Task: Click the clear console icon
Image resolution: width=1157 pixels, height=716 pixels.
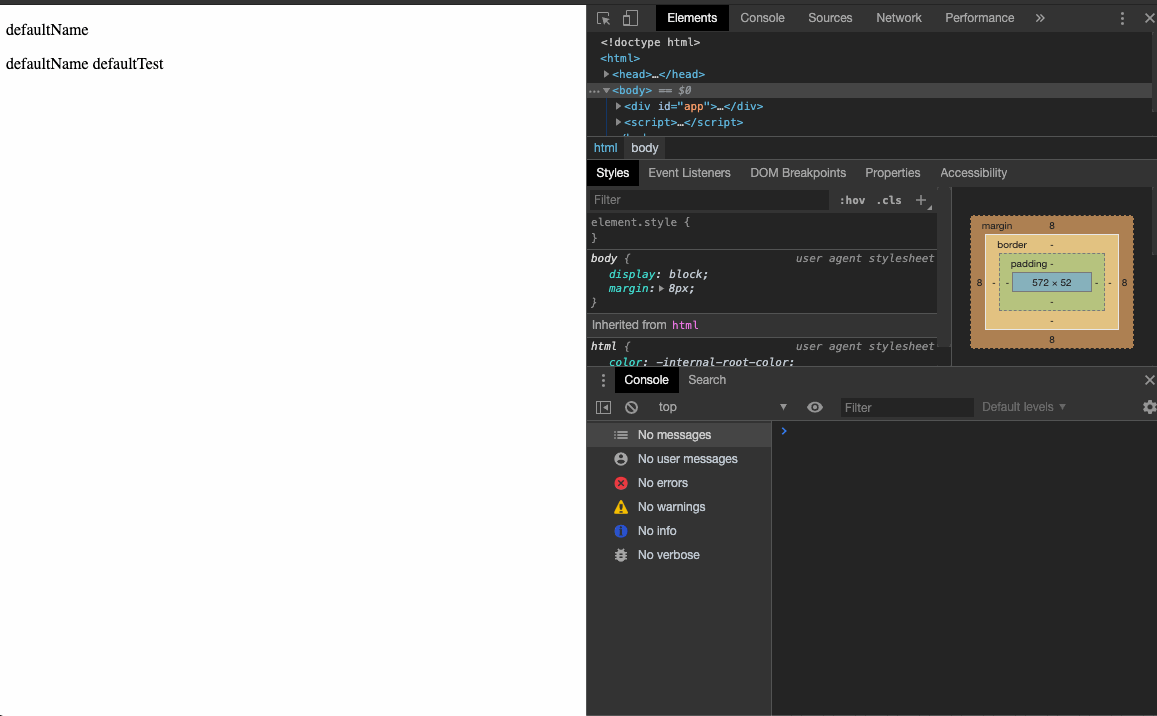Action: [x=631, y=407]
